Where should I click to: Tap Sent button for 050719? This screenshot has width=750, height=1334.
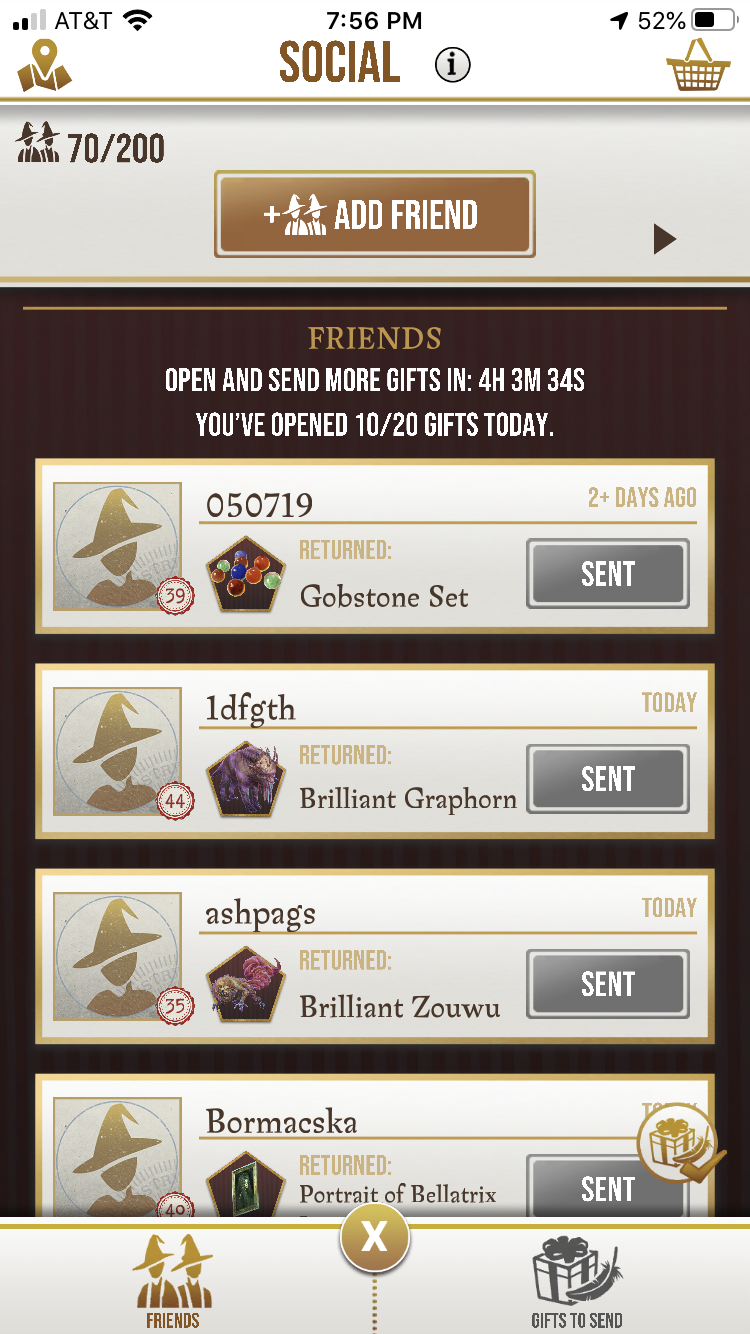tap(608, 574)
